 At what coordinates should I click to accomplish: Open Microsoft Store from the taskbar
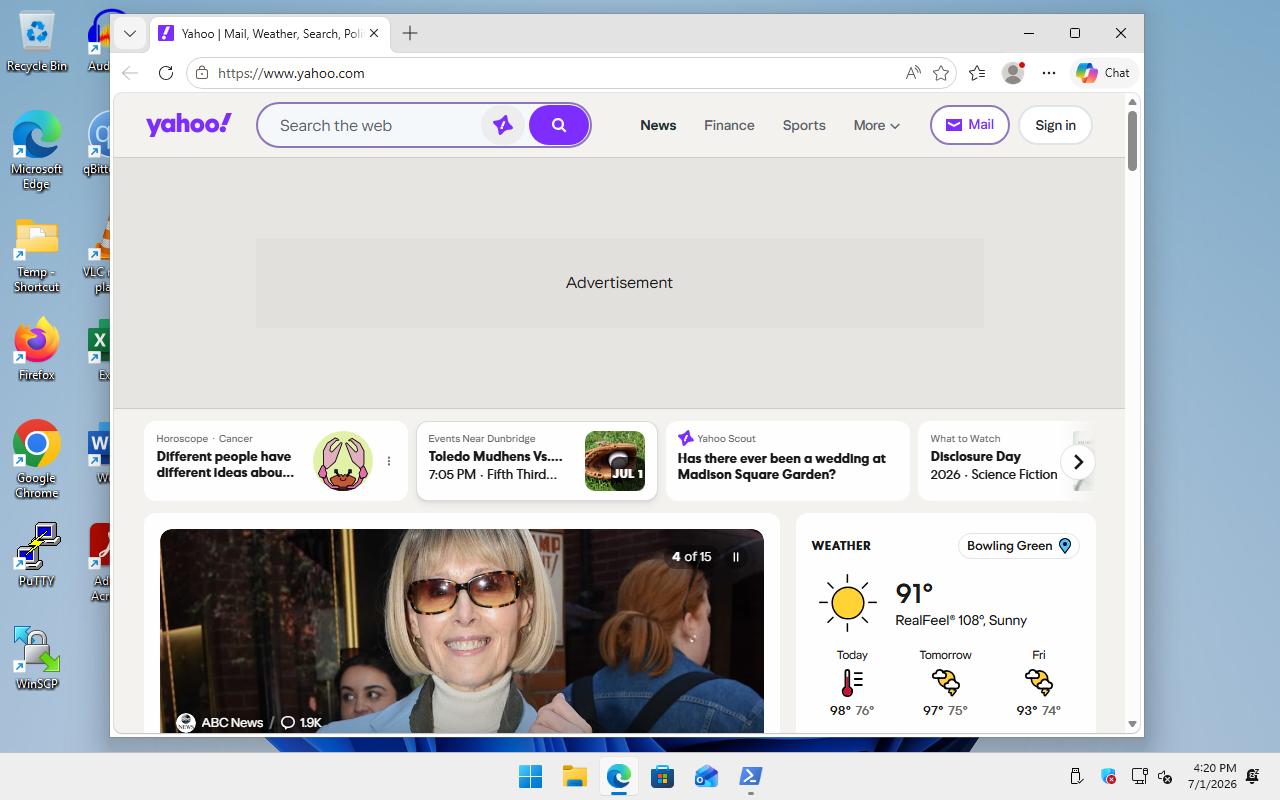pos(662,777)
